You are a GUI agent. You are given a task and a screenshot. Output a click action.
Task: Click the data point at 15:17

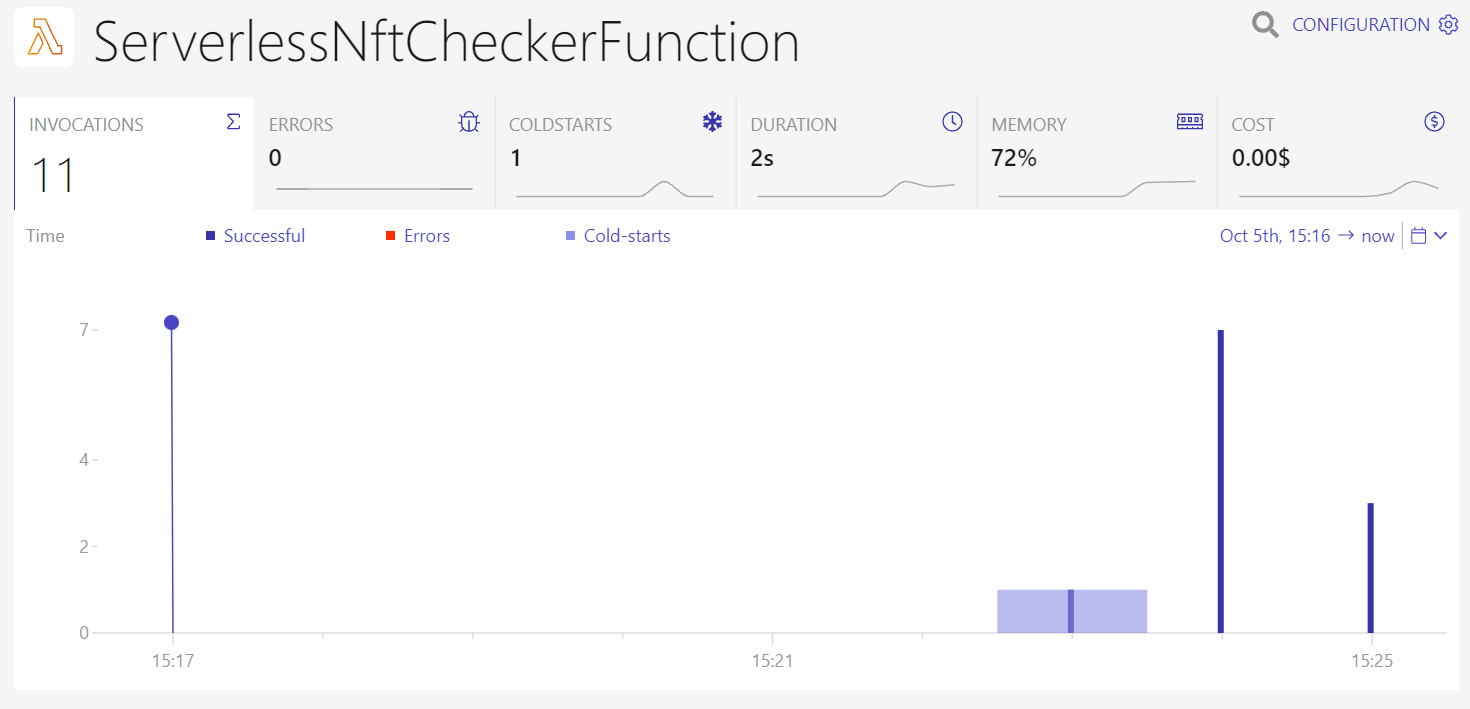(171, 322)
